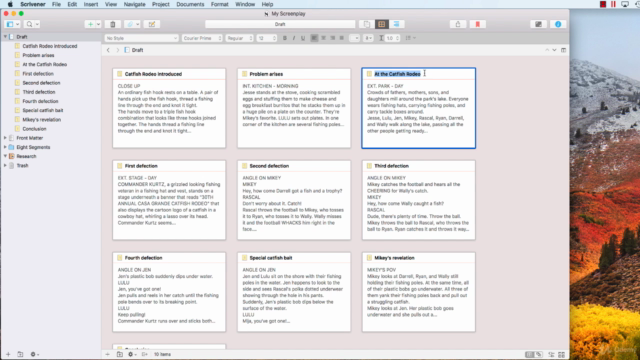The image size is (640, 360).
Task: Click the red menu bar status icon
Action: coord(603,4)
